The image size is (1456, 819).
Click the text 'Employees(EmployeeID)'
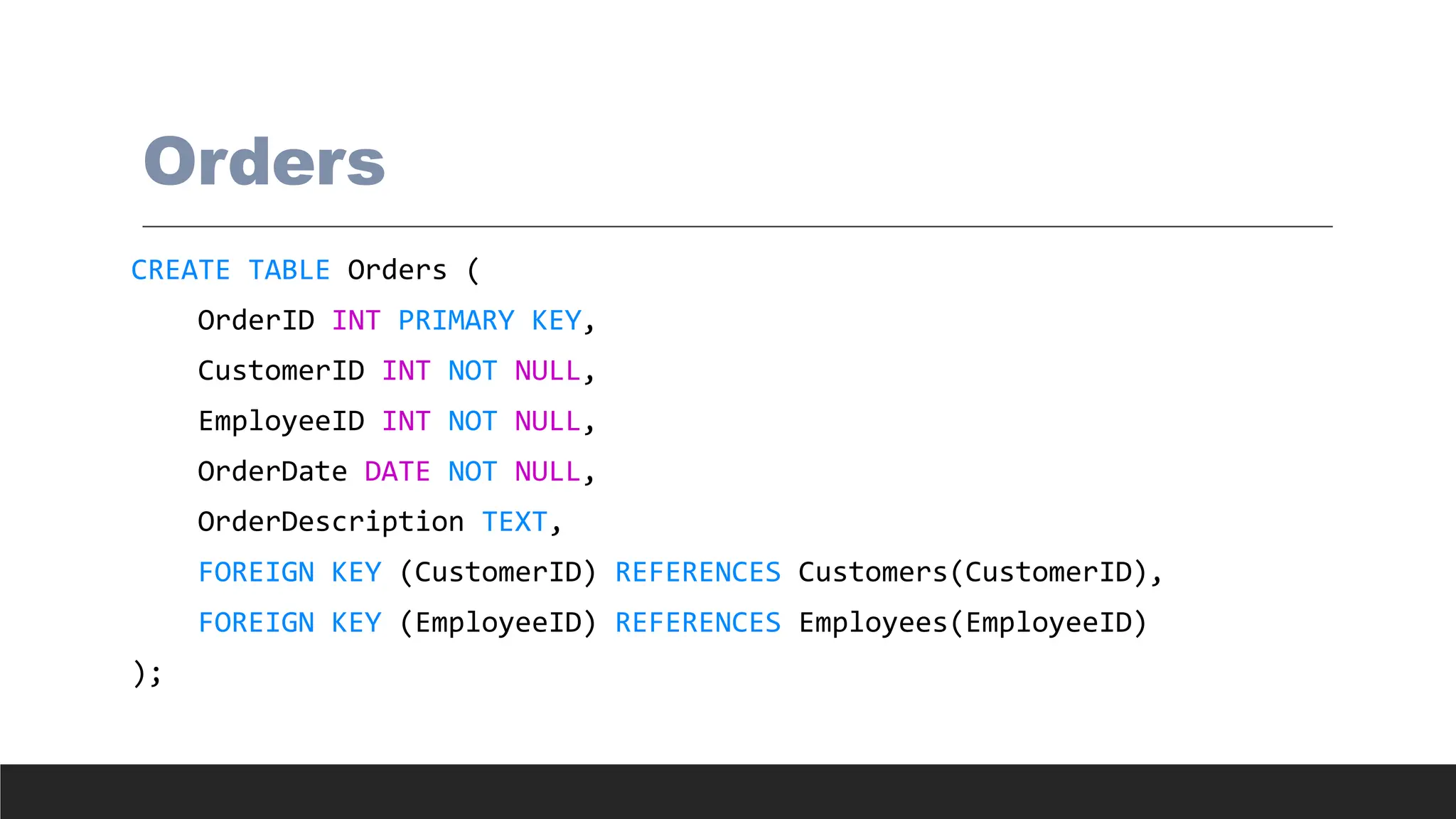(973, 623)
